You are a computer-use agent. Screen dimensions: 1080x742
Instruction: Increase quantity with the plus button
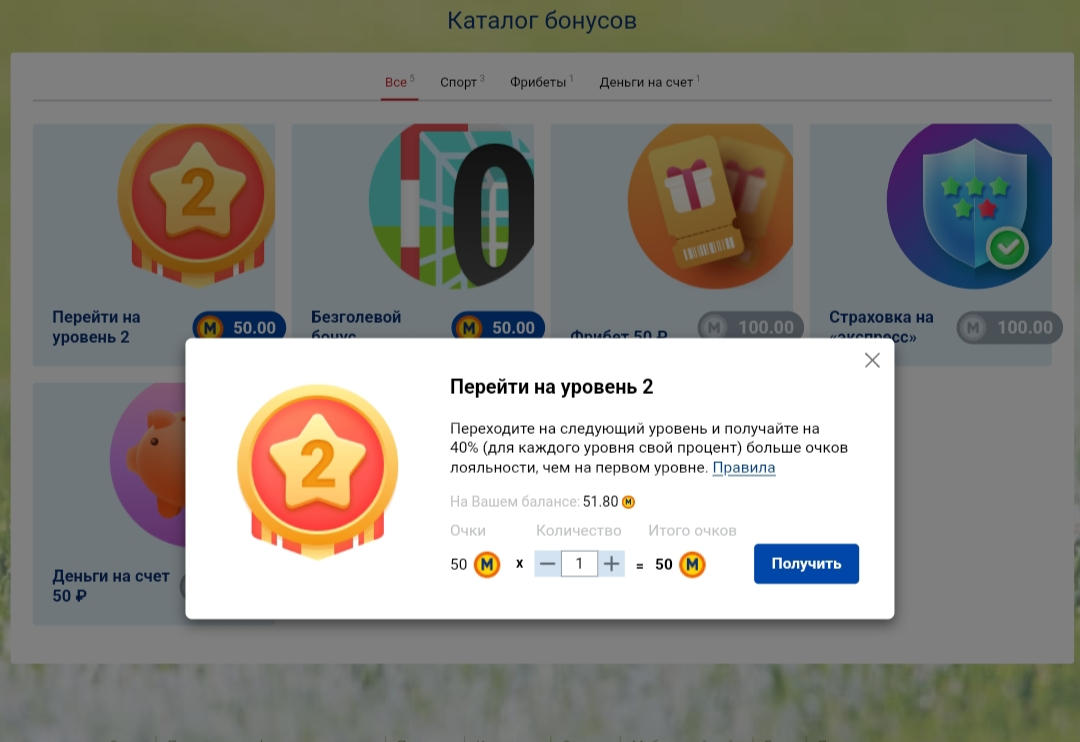(612, 564)
